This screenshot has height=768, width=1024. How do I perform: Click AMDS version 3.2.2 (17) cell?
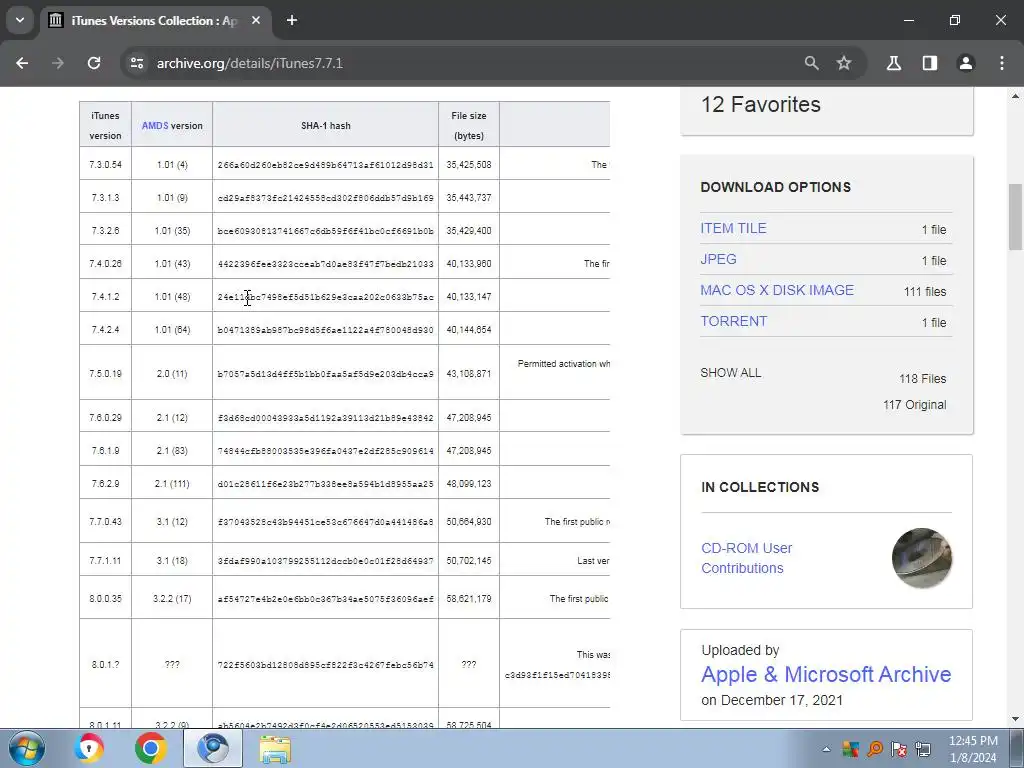tap(172, 598)
